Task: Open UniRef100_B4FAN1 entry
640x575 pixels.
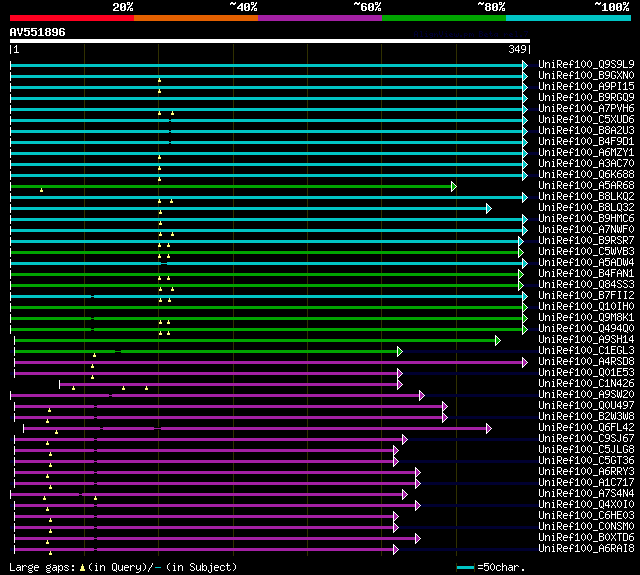Action: [586, 274]
